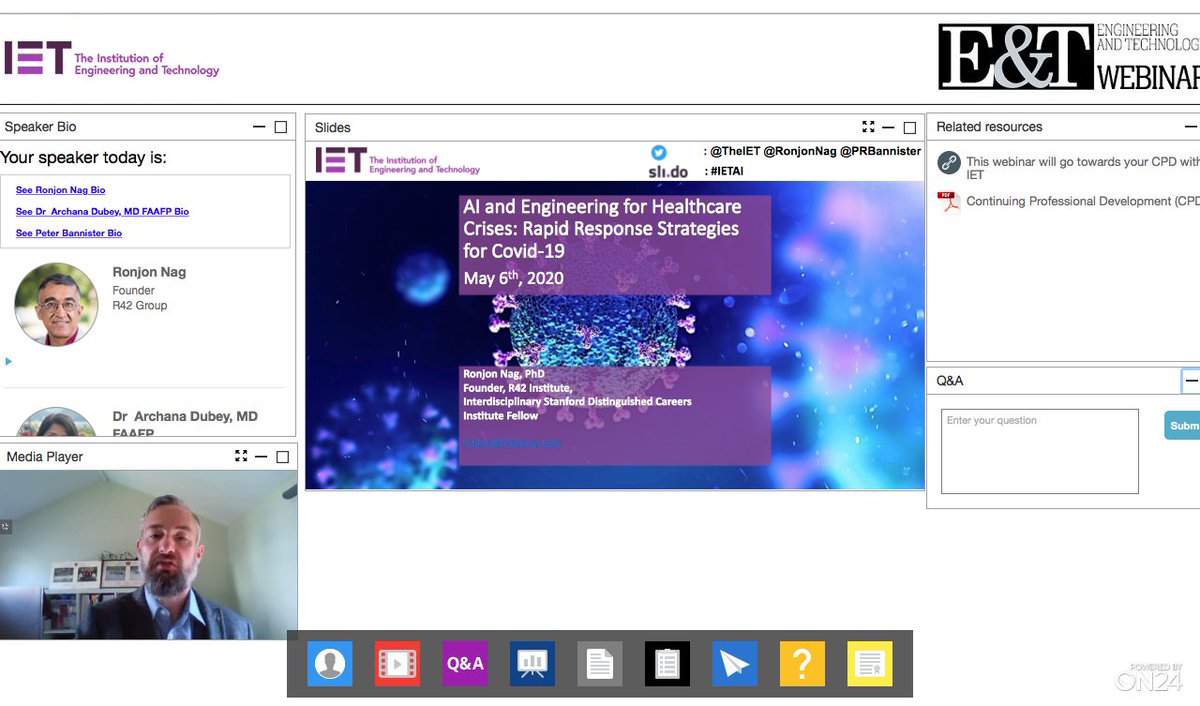Open See Dr Archana Dubey Bio link
1200x706 pixels.
point(102,212)
